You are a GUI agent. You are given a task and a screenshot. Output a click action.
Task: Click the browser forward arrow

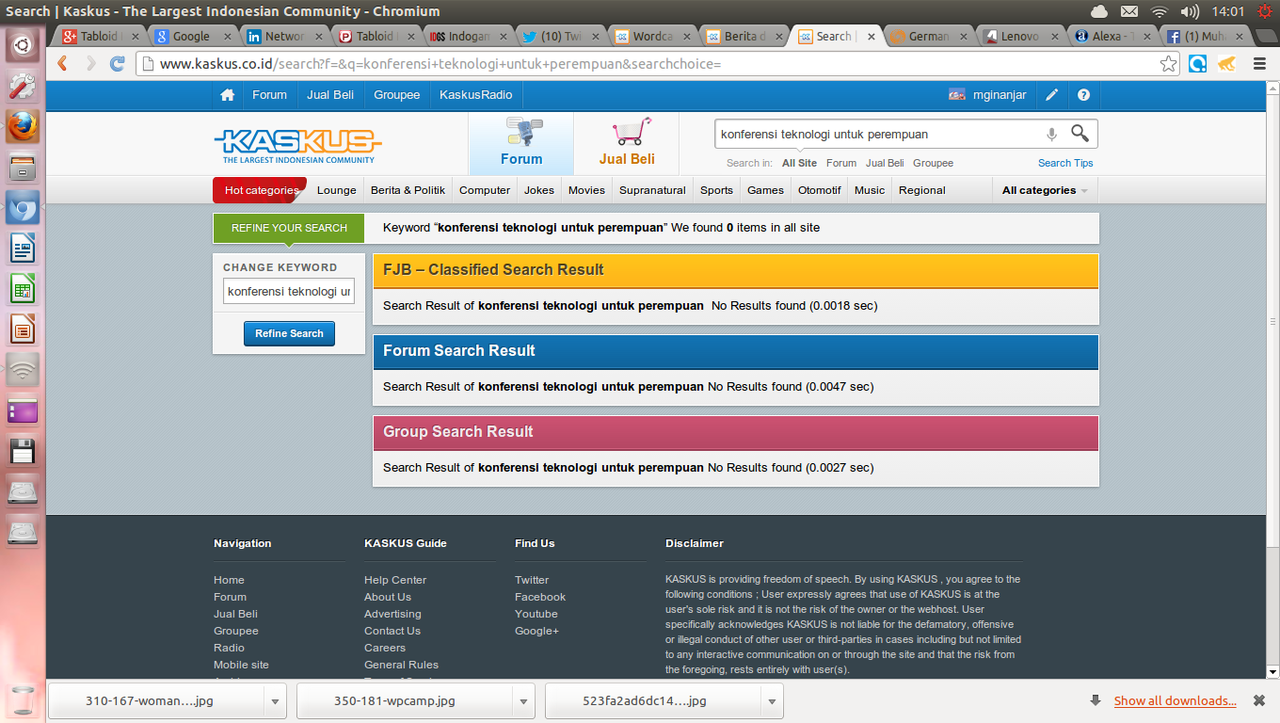90,64
